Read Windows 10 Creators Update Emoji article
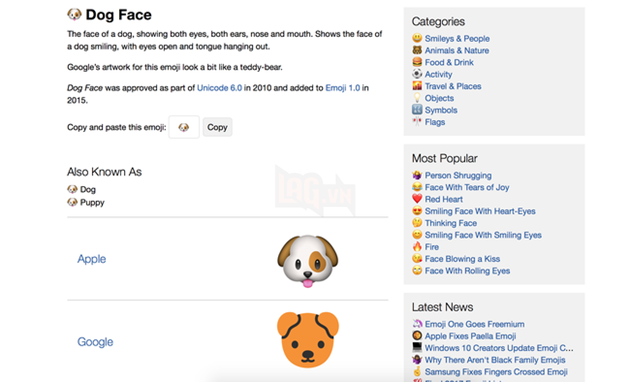This screenshot has height=382, width=630. click(499, 348)
